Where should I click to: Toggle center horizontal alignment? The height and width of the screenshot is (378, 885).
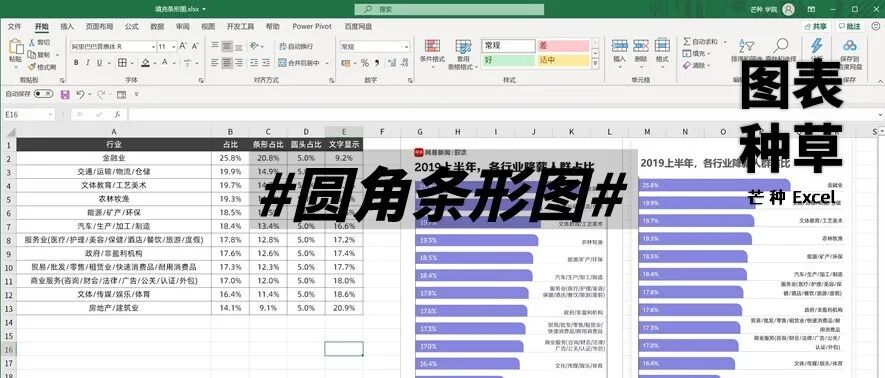point(227,63)
